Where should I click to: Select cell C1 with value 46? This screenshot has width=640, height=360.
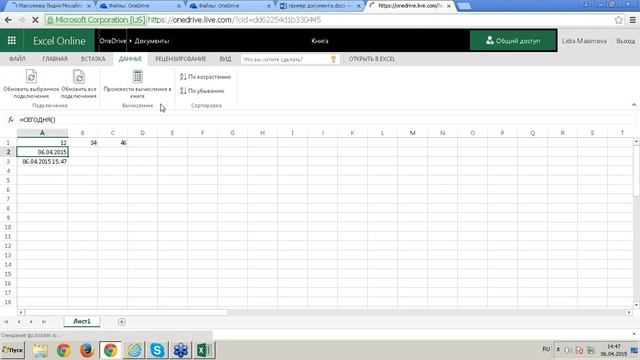pyautogui.click(x=112, y=142)
